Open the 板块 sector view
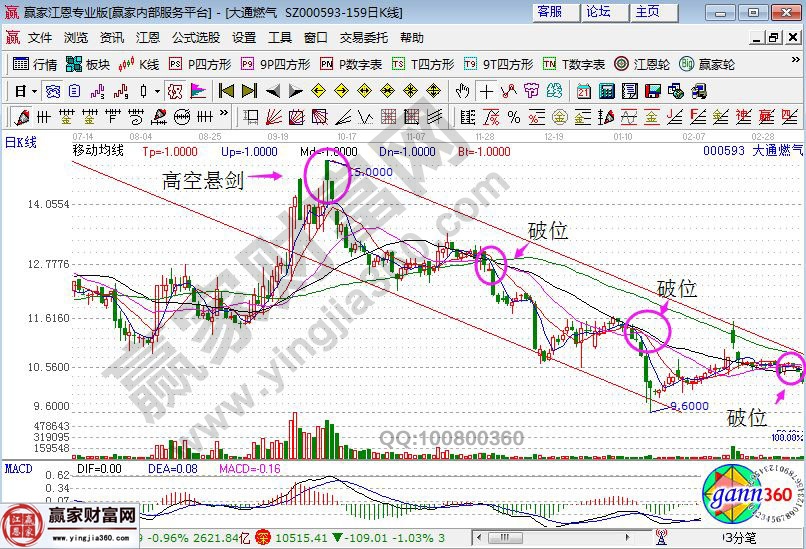The width and height of the screenshot is (806, 549). coord(88,64)
